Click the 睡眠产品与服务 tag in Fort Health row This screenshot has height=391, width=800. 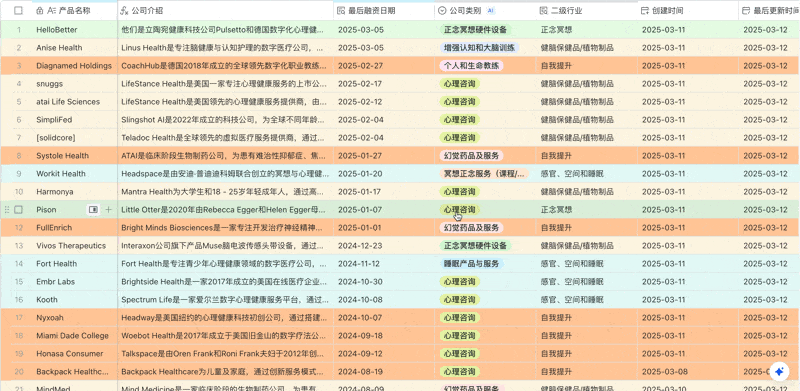[471, 264]
